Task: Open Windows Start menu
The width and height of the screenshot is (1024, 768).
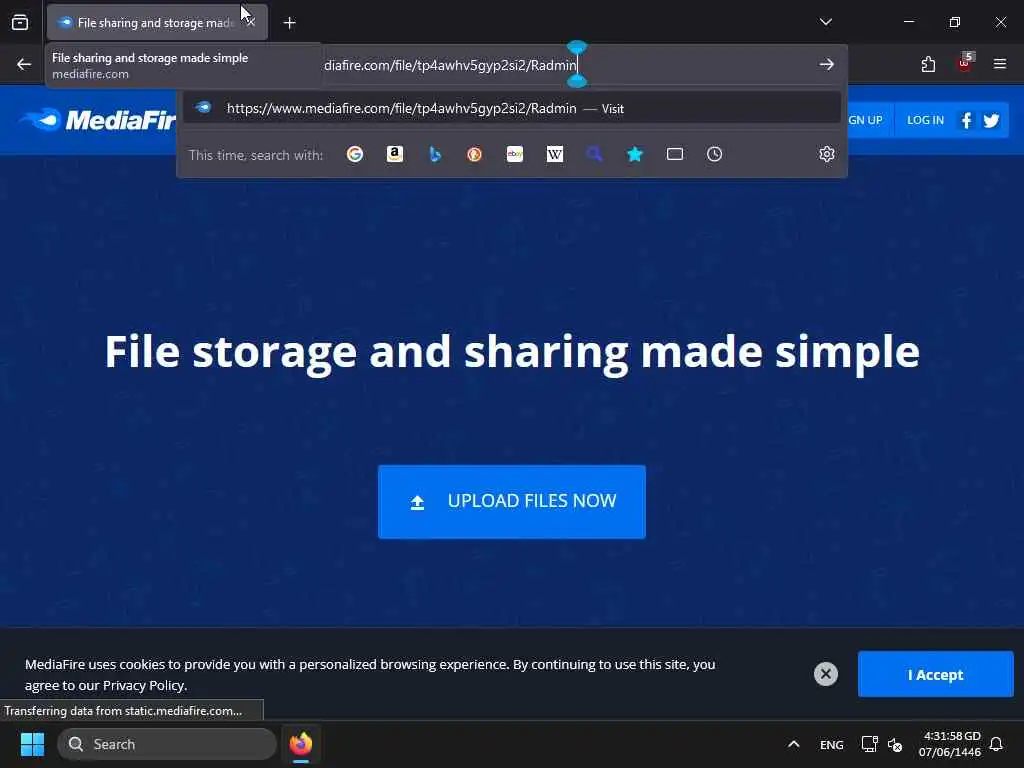Action: click(x=32, y=744)
